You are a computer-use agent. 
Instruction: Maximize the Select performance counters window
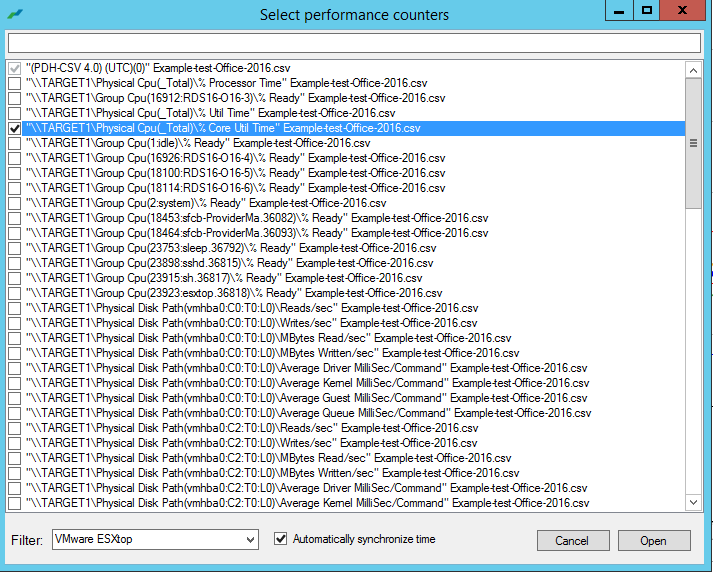pos(647,10)
